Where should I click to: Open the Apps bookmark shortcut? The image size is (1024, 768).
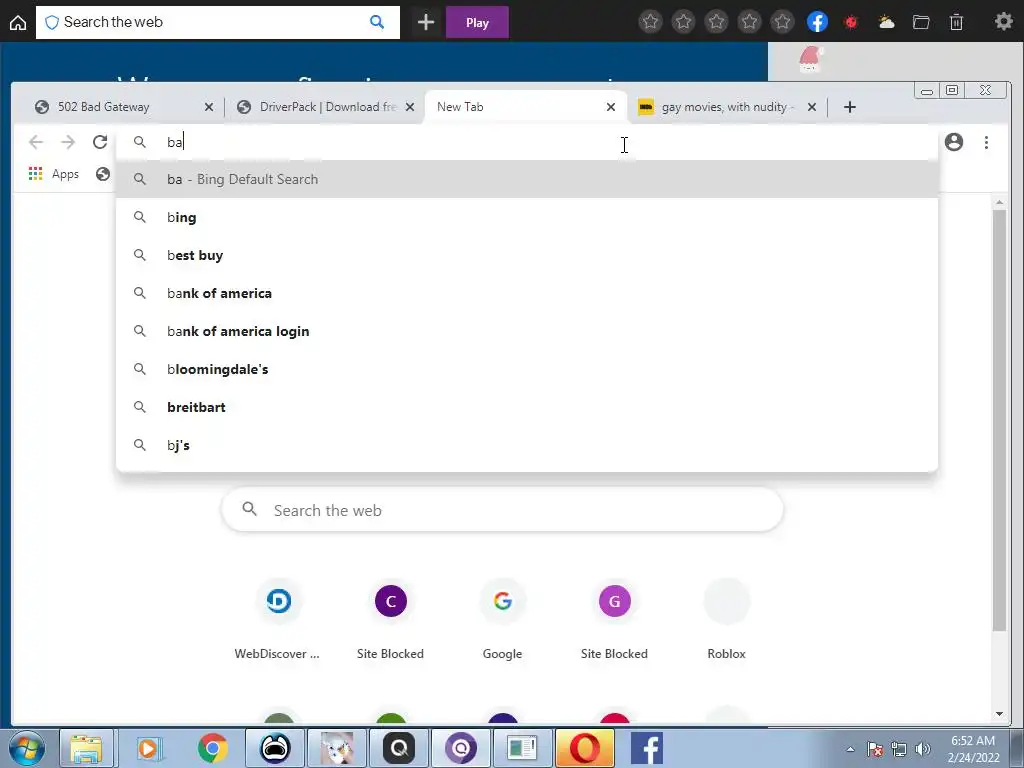click(x=54, y=174)
